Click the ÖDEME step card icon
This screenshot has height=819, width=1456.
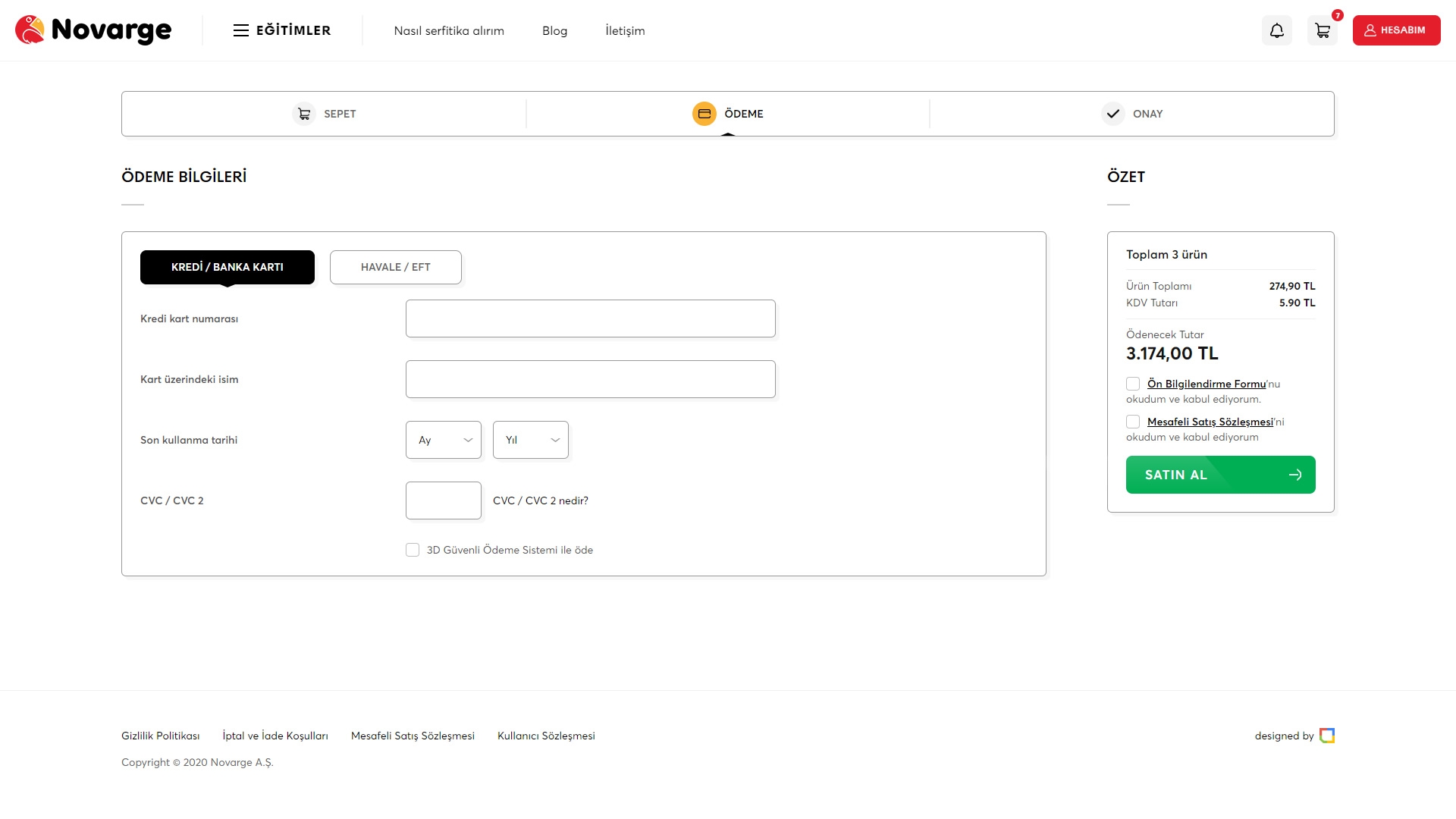click(x=704, y=114)
